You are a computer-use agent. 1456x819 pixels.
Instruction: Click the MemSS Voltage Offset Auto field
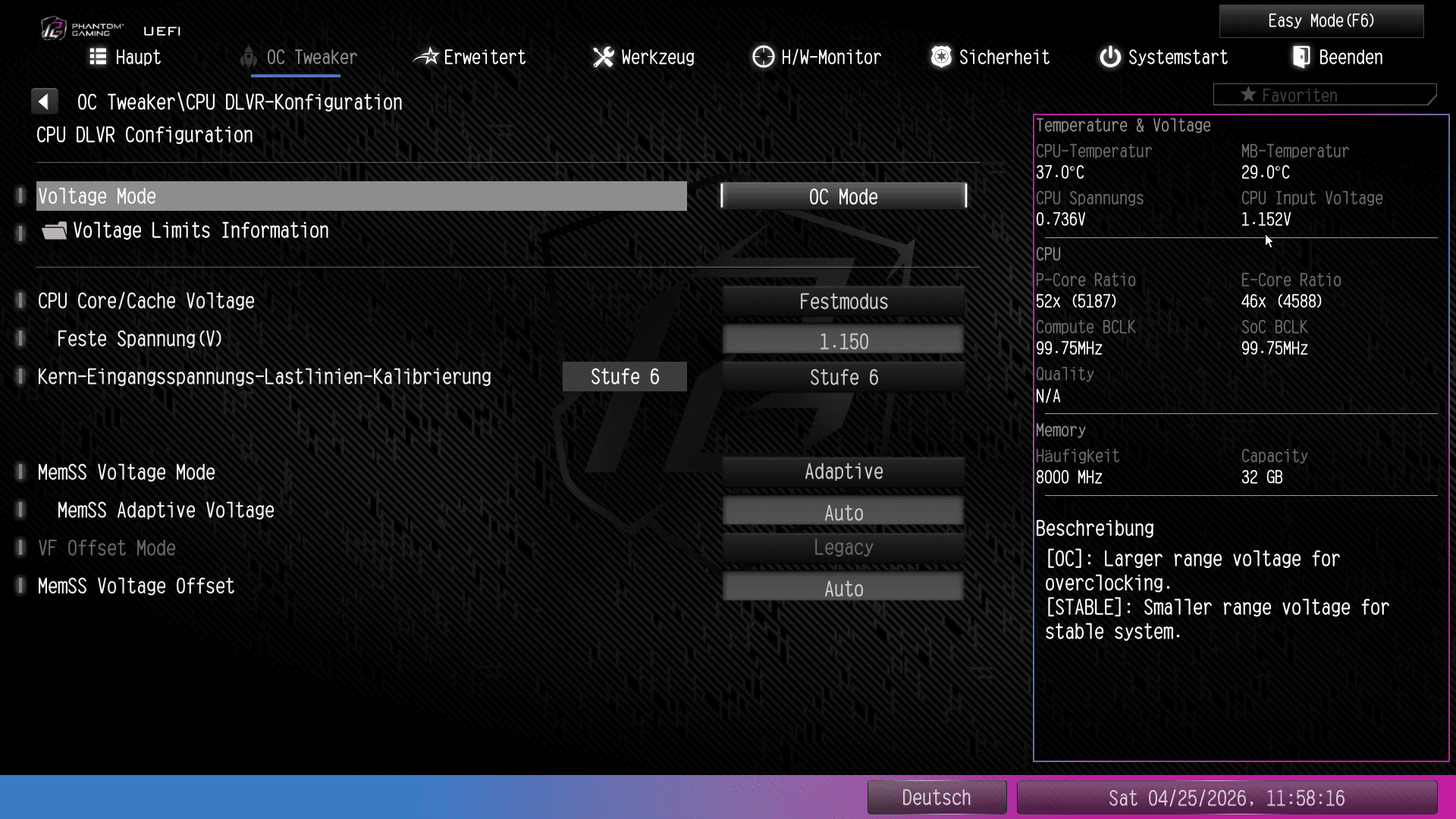[843, 588]
